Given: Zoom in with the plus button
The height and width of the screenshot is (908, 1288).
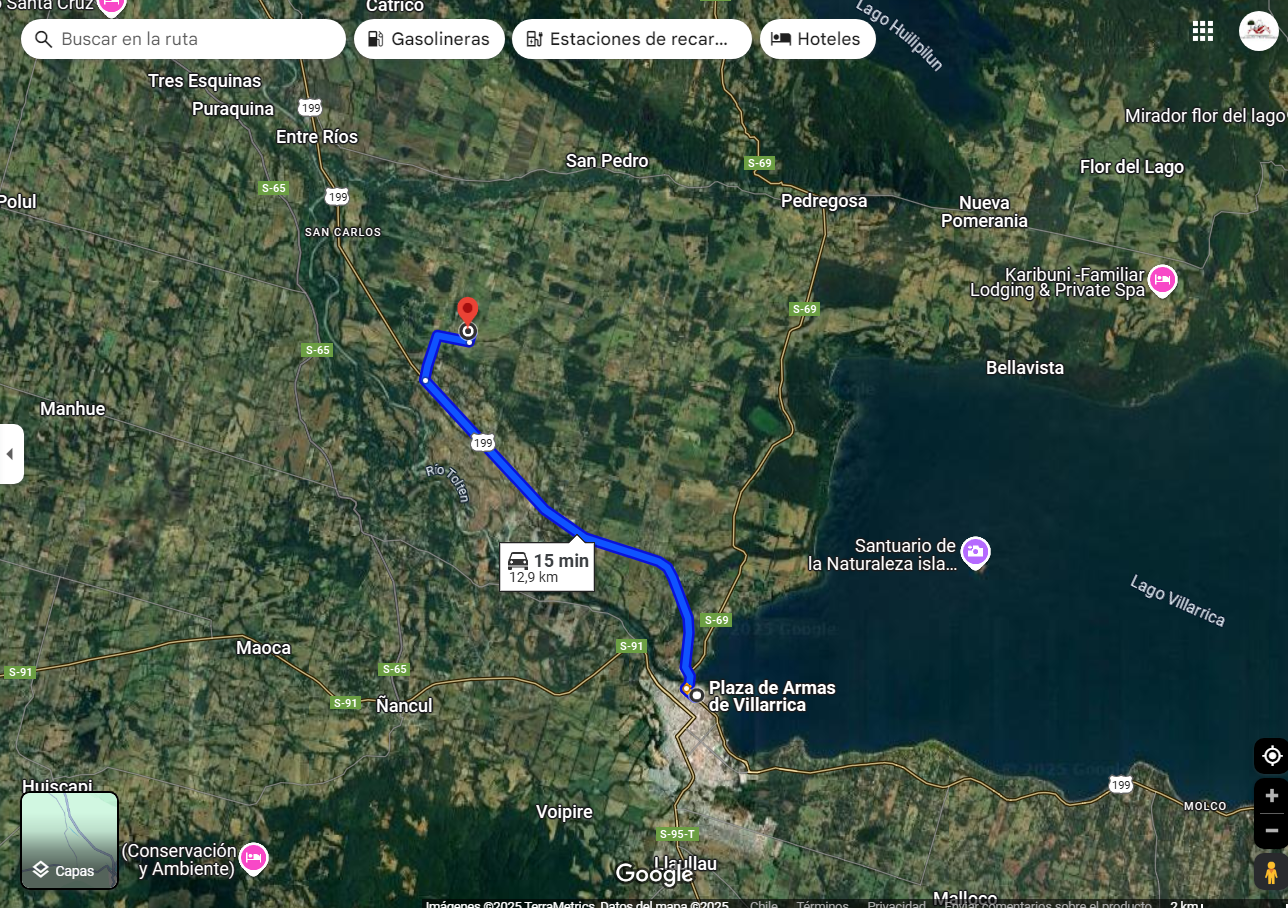Looking at the screenshot, I should [x=1271, y=796].
